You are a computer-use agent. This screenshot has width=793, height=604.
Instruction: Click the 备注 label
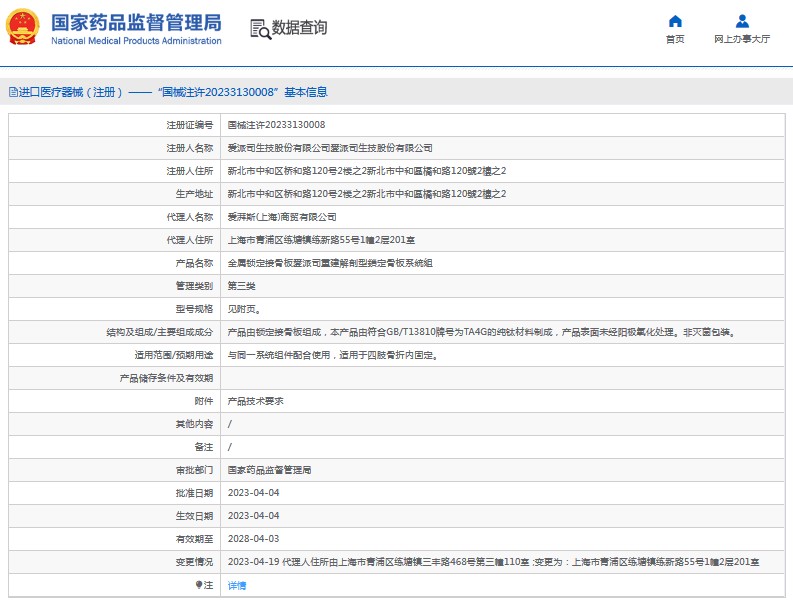(x=204, y=447)
